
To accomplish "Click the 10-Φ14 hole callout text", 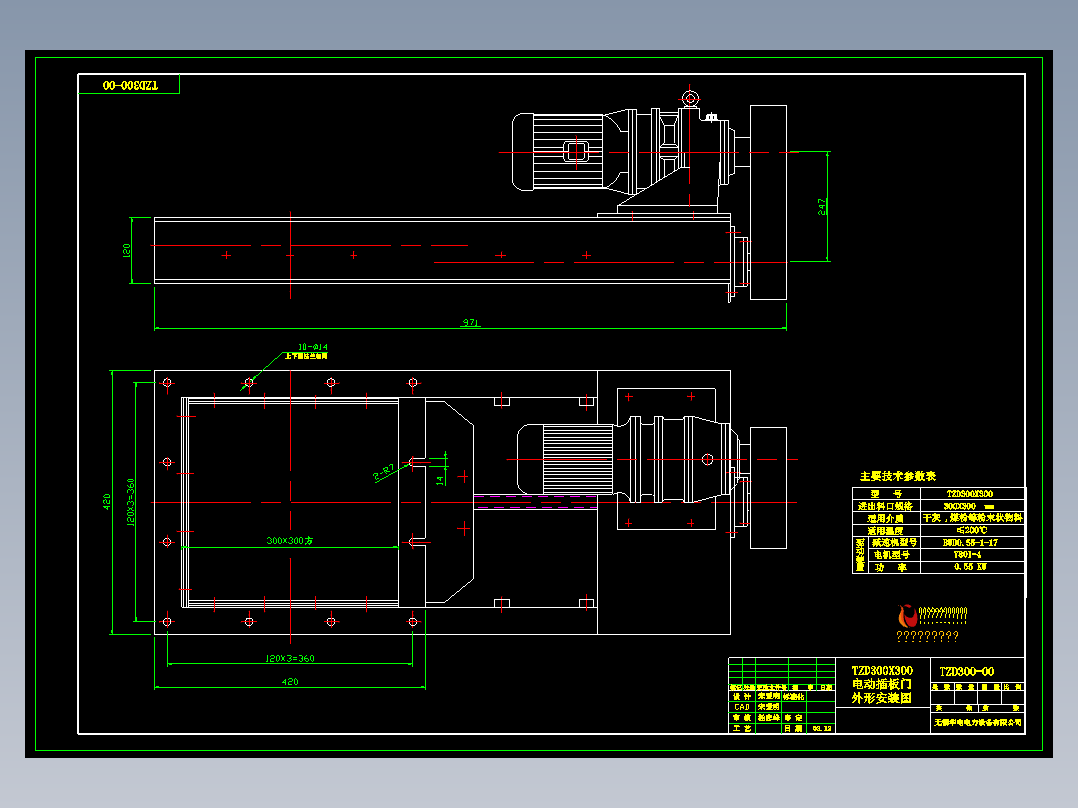I will [313, 347].
